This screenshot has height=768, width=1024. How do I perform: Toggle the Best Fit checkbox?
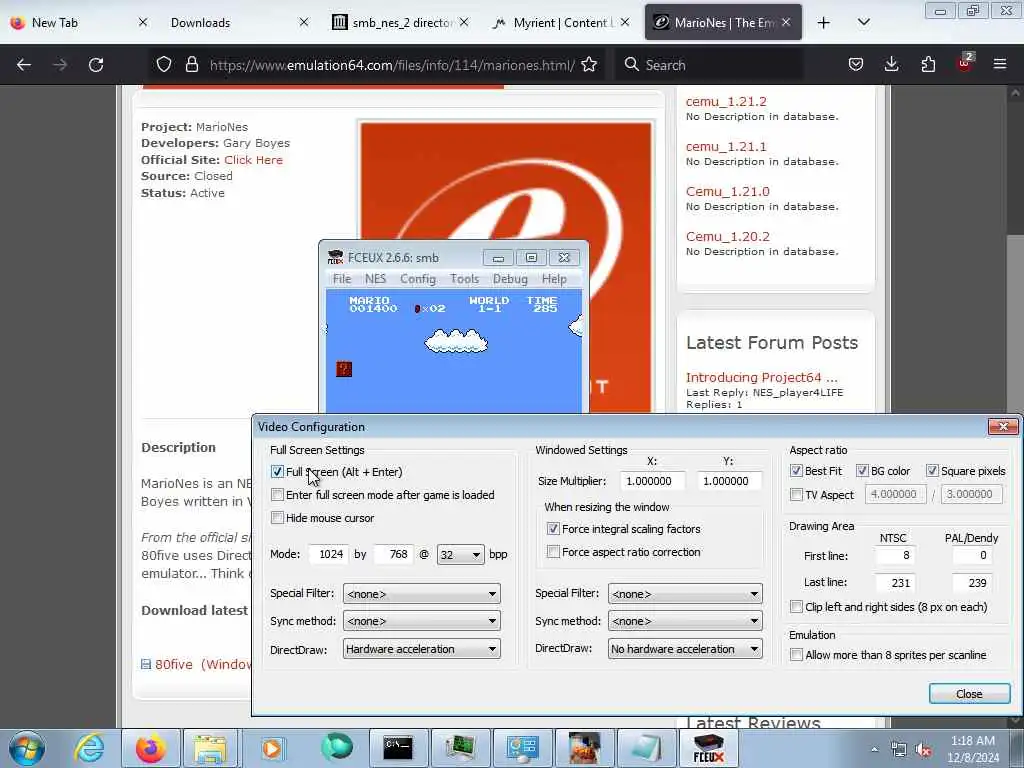(x=796, y=471)
